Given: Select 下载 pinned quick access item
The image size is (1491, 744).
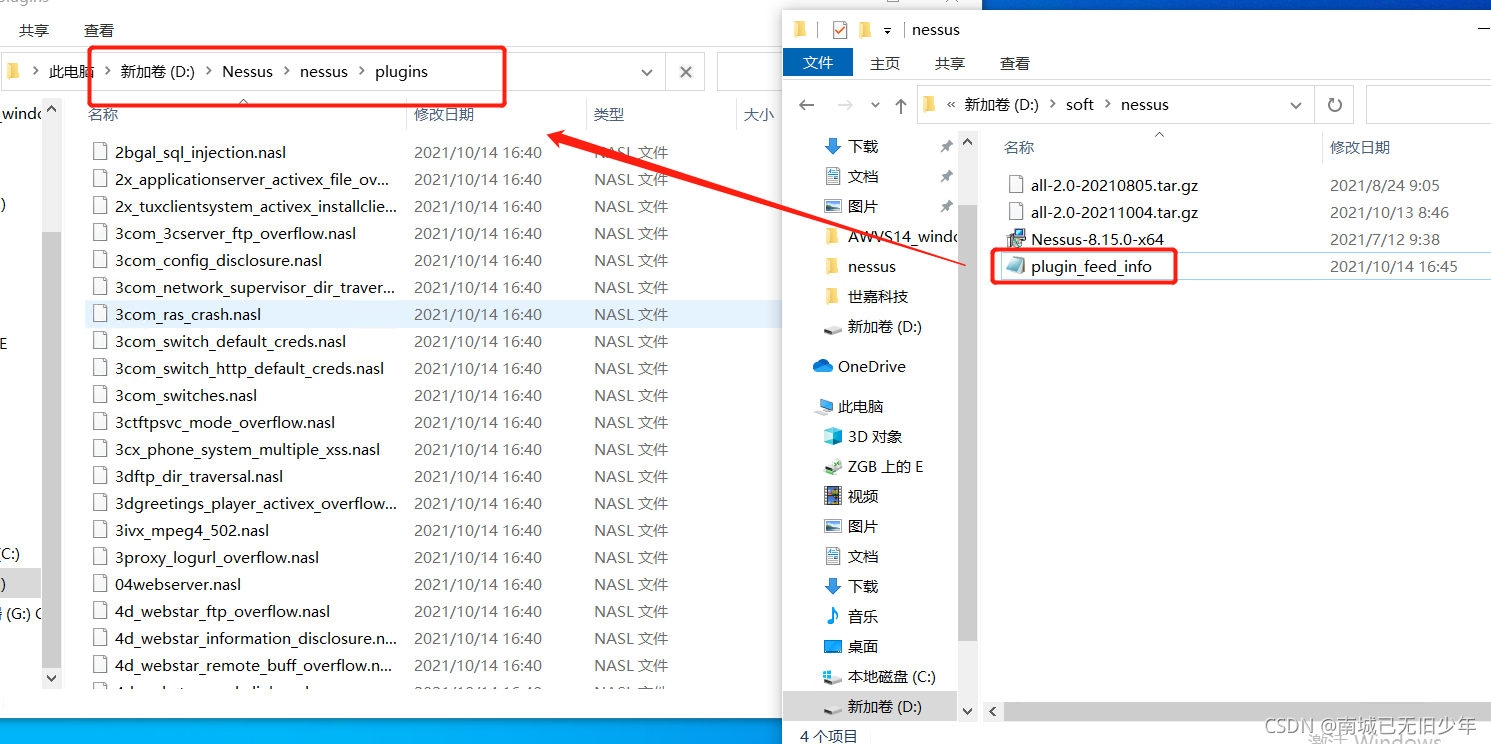Looking at the screenshot, I should [862, 146].
